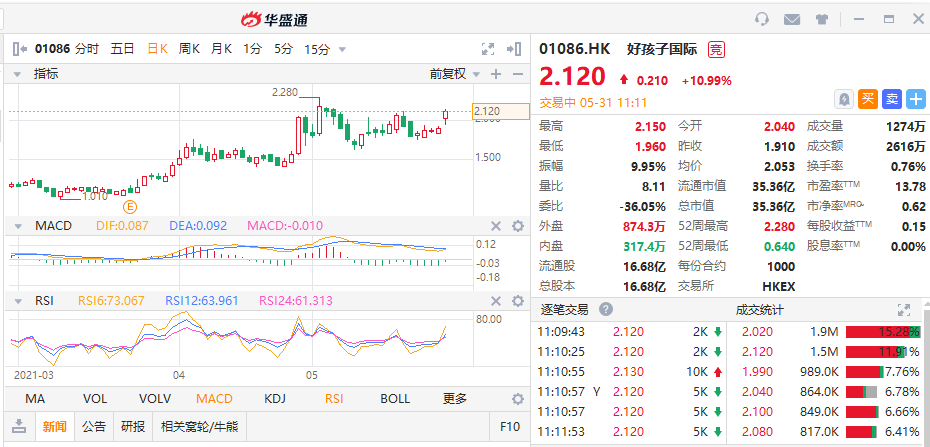The image size is (930, 447).
Task: Set price alert bell icon
Action: [843, 99]
